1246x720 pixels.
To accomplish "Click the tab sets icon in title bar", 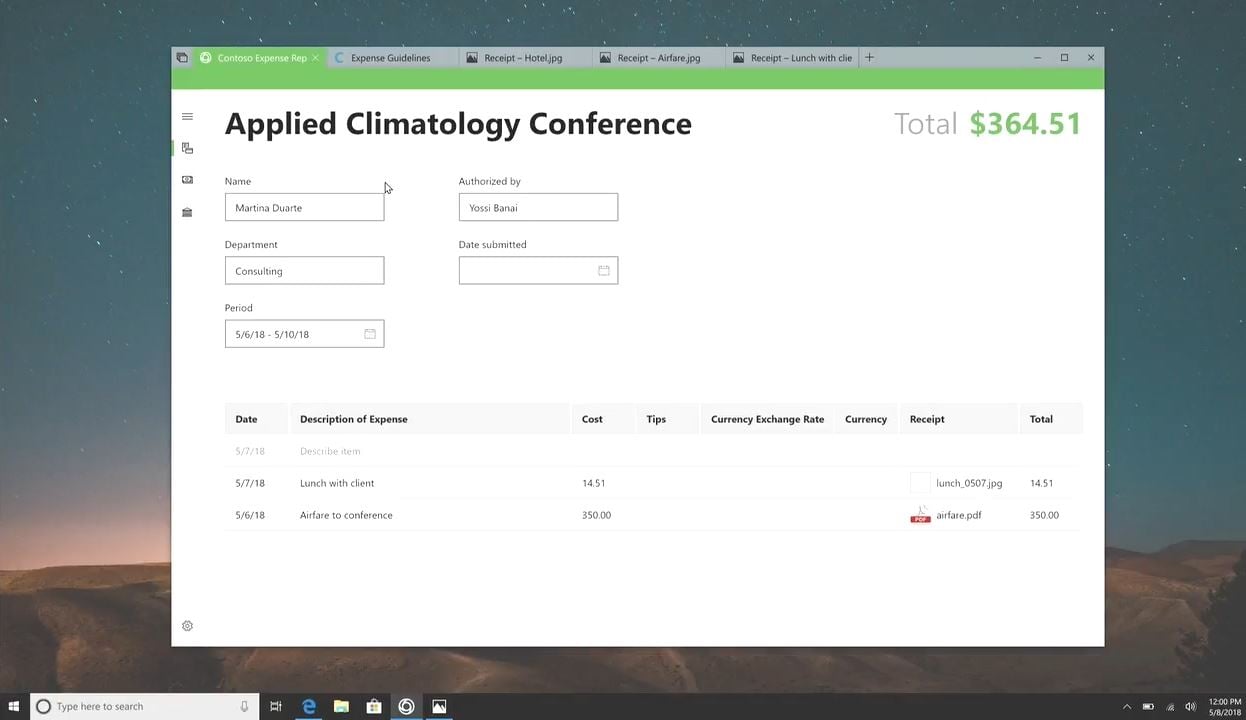I will [x=181, y=58].
